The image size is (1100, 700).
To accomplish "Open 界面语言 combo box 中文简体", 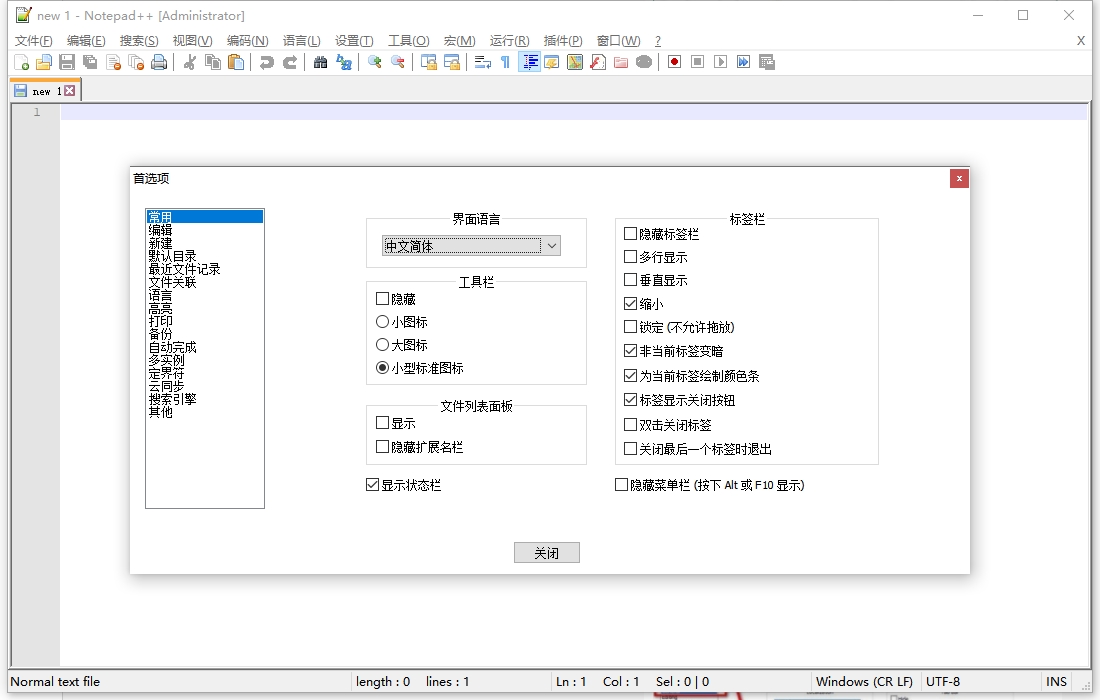I will [x=471, y=245].
